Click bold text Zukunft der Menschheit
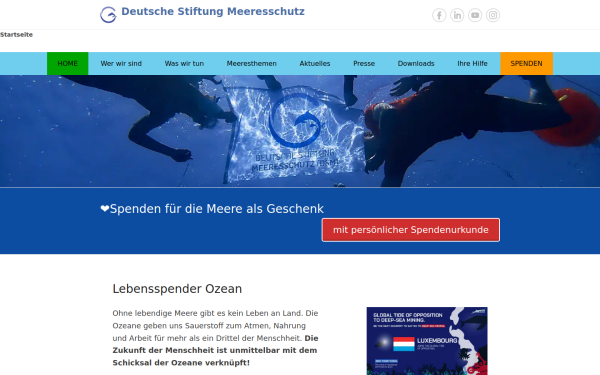600x375 pixels. (215, 351)
